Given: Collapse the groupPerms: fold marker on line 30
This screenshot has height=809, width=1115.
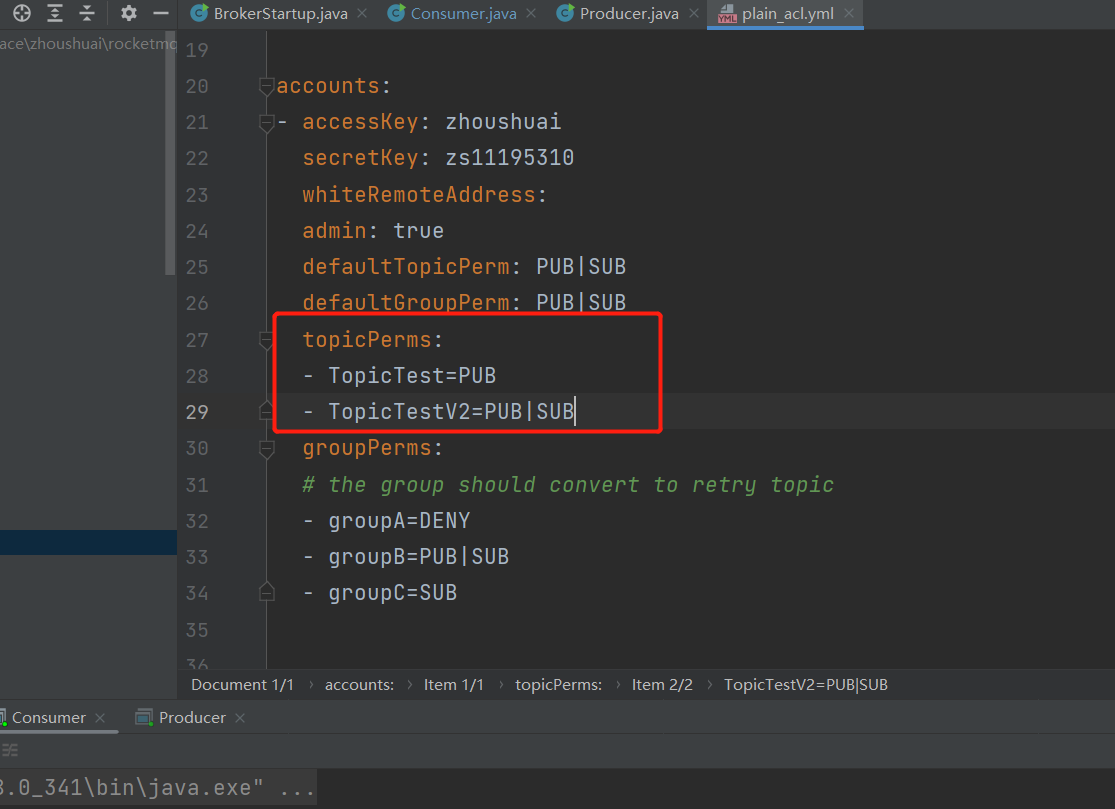Looking at the screenshot, I should (x=267, y=449).
